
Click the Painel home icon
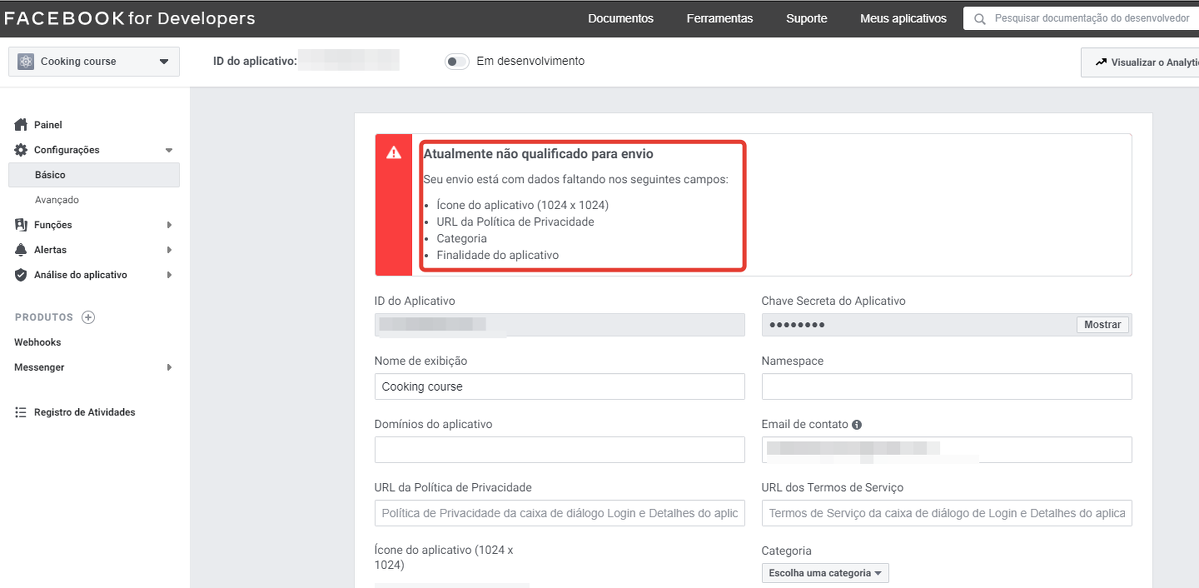click(x=20, y=125)
